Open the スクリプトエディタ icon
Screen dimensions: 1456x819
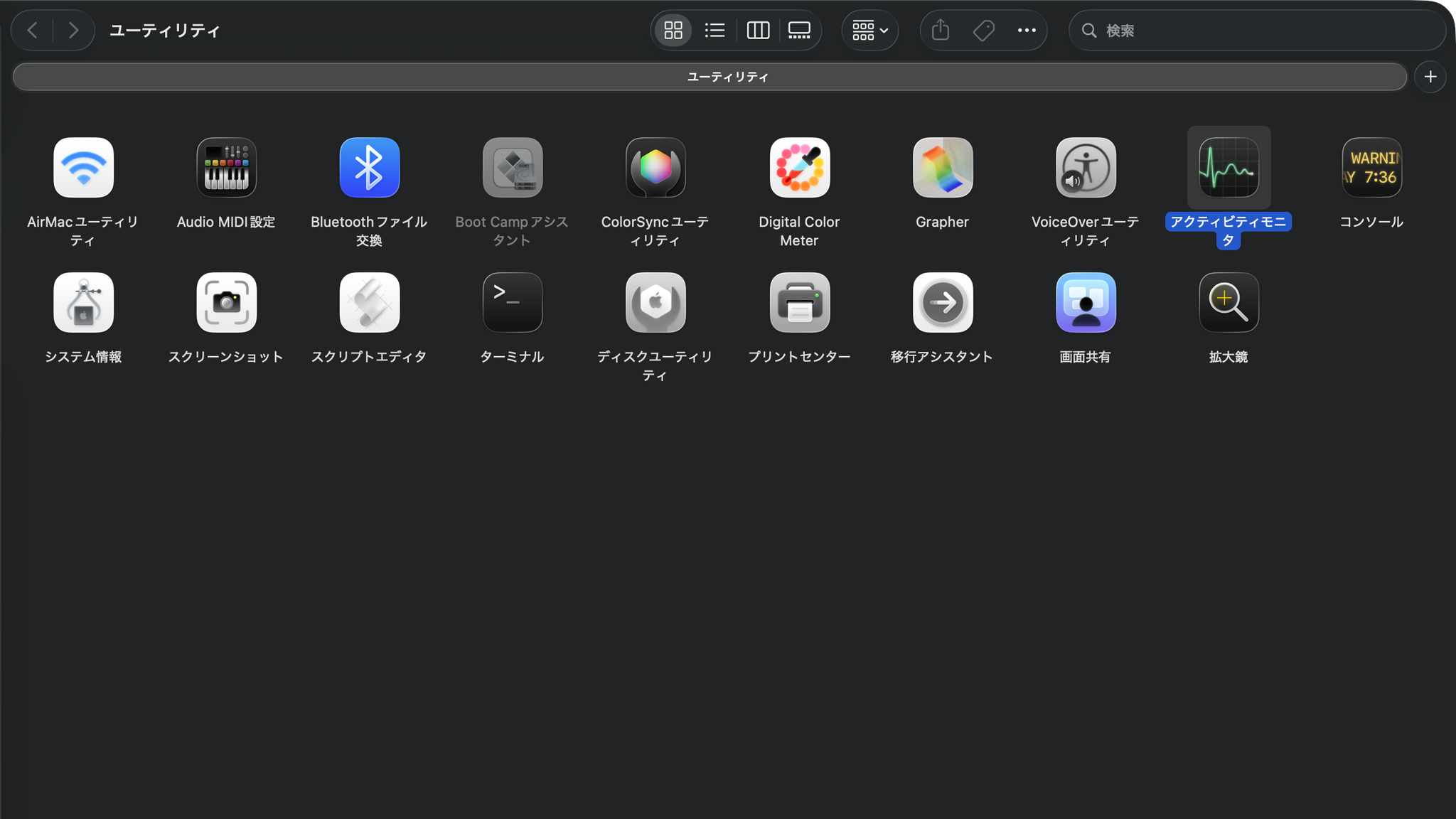pyautogui.click(x=370, y=303)
